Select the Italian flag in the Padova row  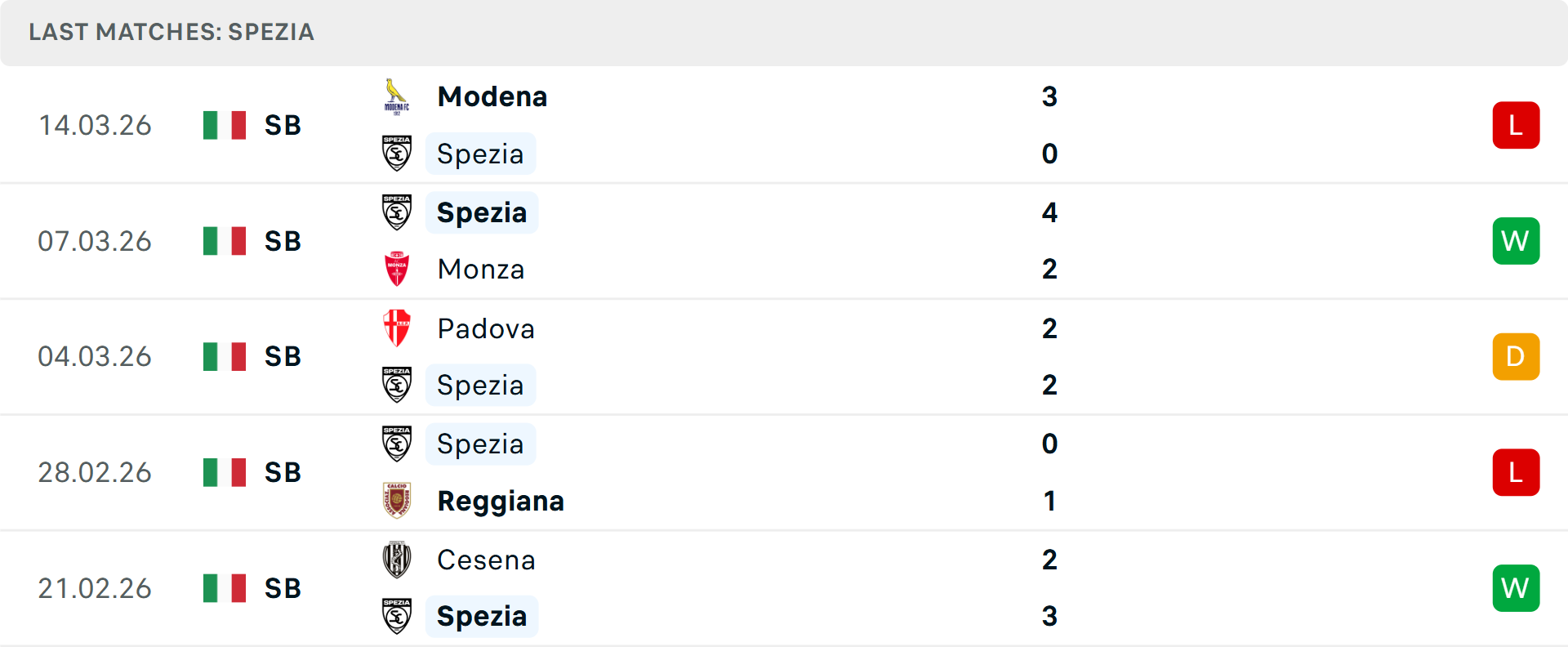pos(224,356)
